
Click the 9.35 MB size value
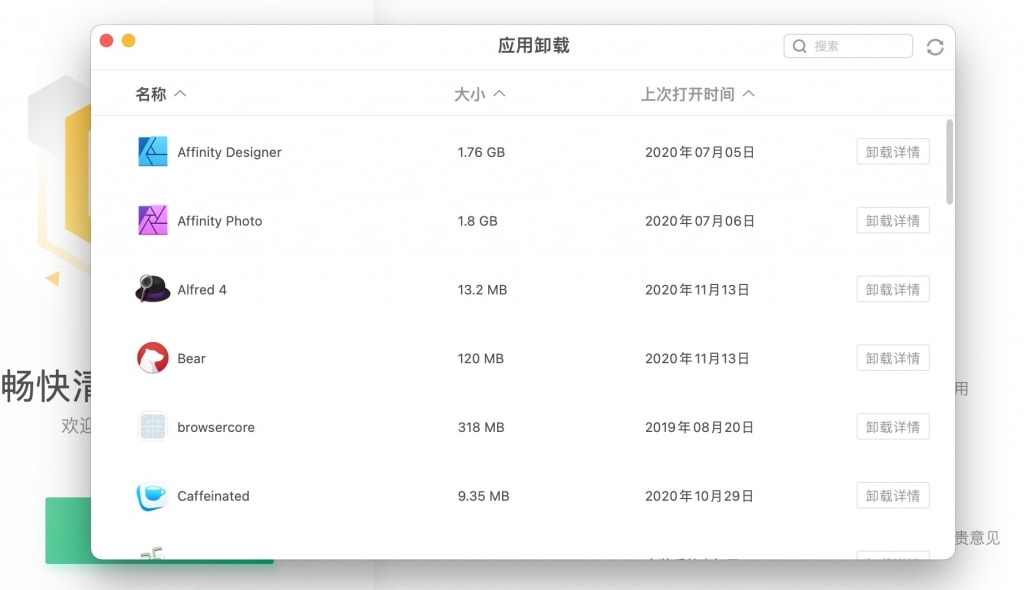(483, 496)
